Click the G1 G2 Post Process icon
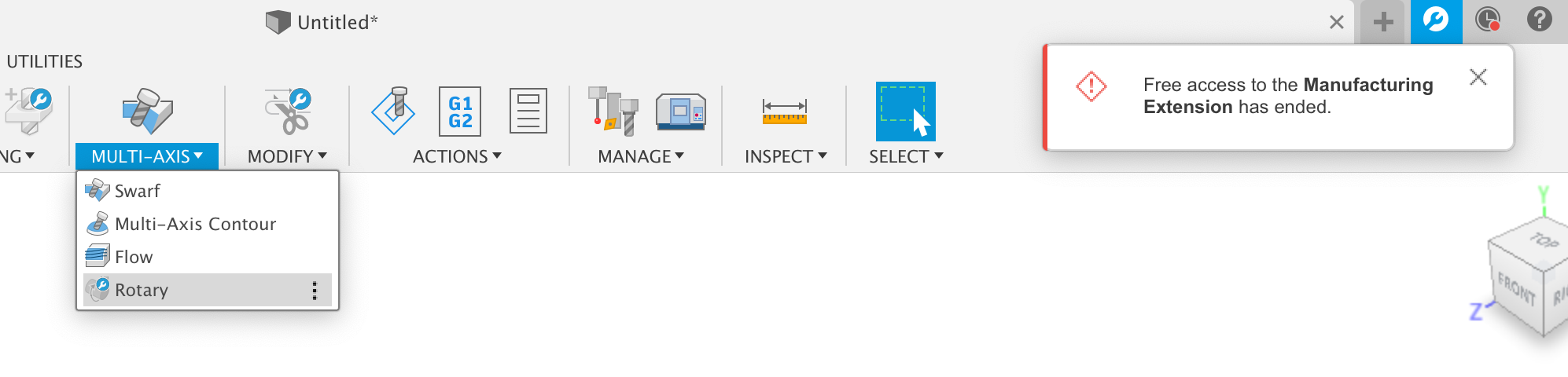1568x377 pixels. [x=460, y=112]
